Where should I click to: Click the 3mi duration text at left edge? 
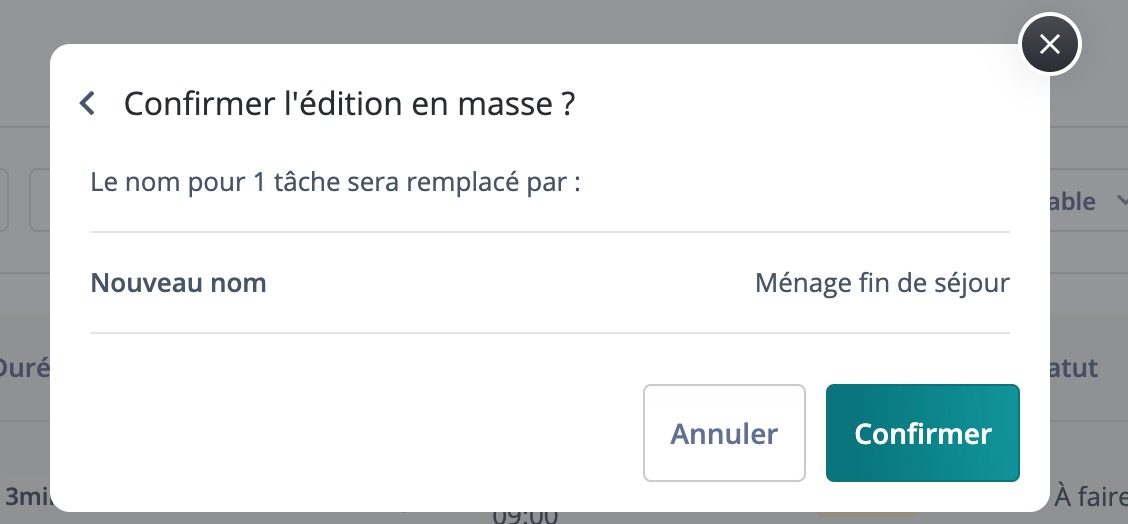[x=26, y=497]
